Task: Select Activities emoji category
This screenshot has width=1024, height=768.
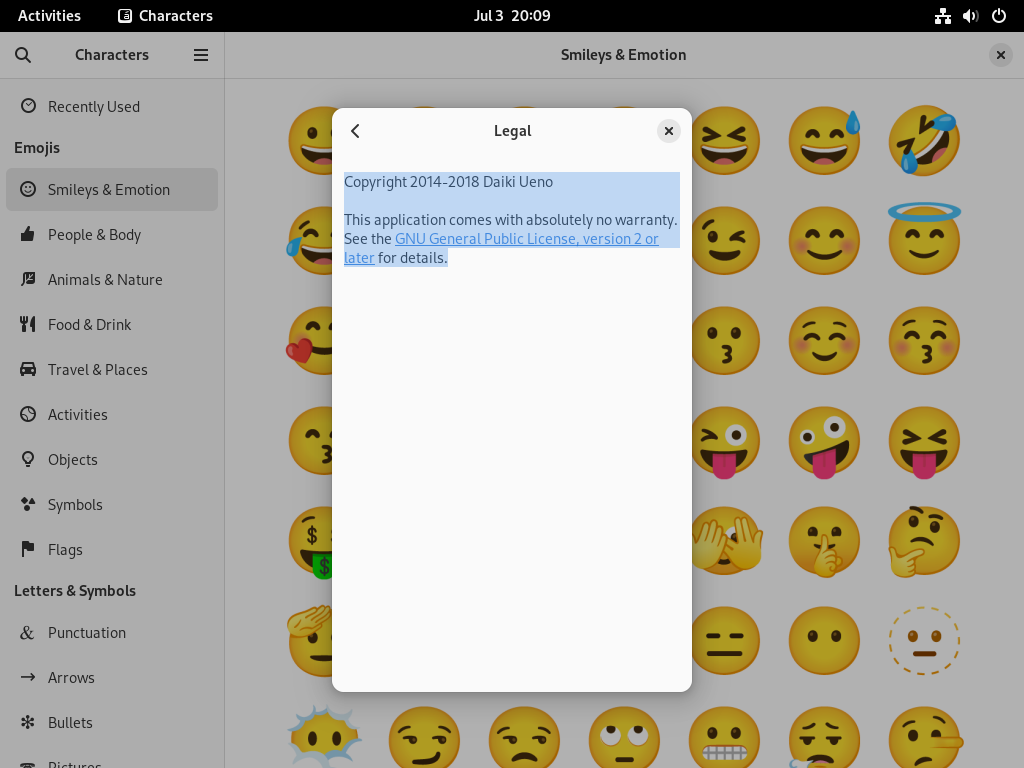Action: coord(112,415)
